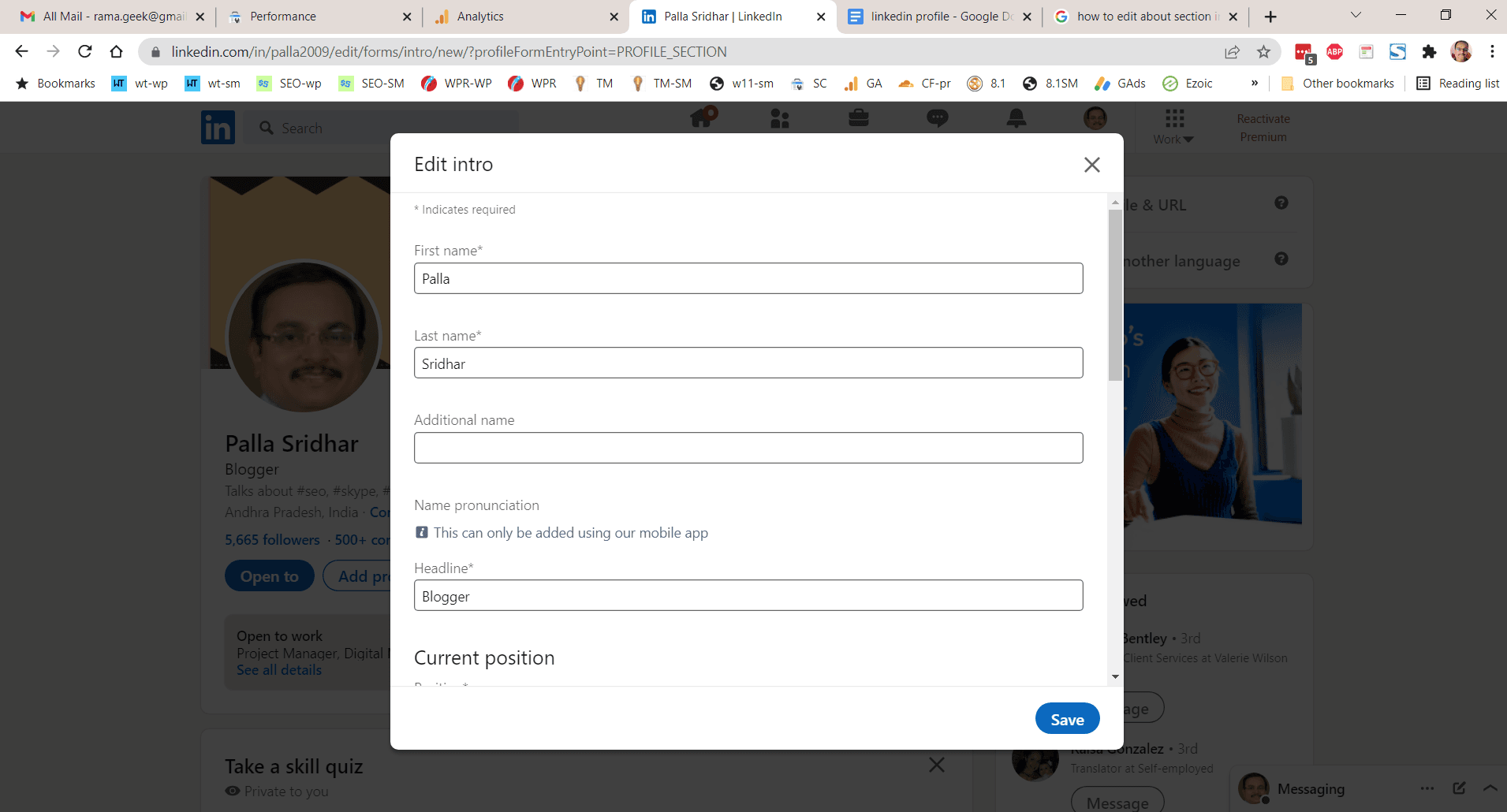Open the Bookmarks star folder
Screen dimensions: 1507x812
tap(55, 84)
